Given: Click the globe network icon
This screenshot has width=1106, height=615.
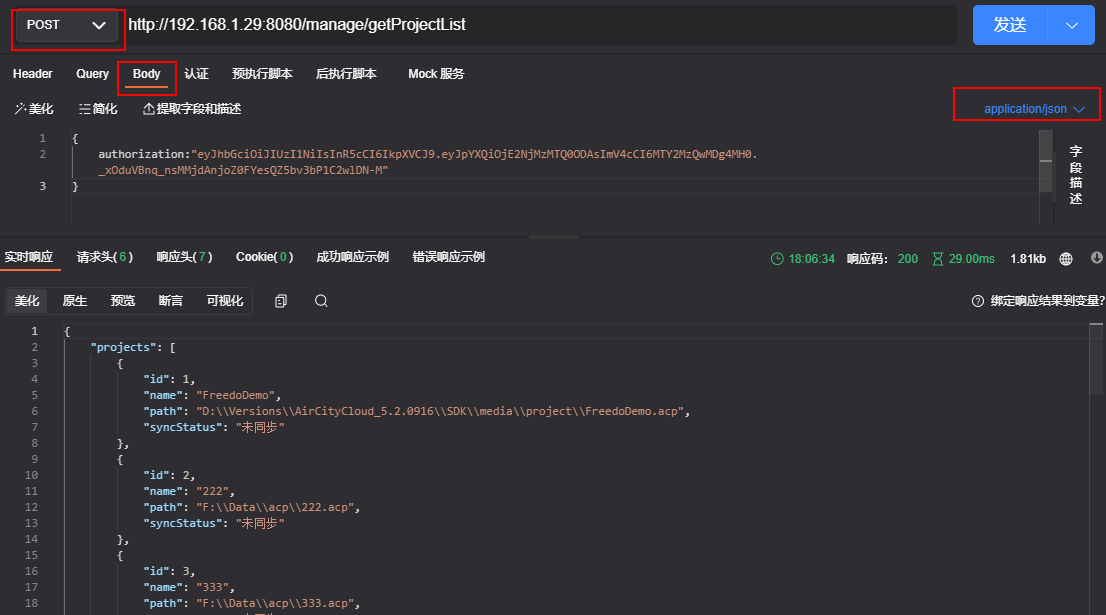Looking at the screenshot, I should coord(1066,259).
